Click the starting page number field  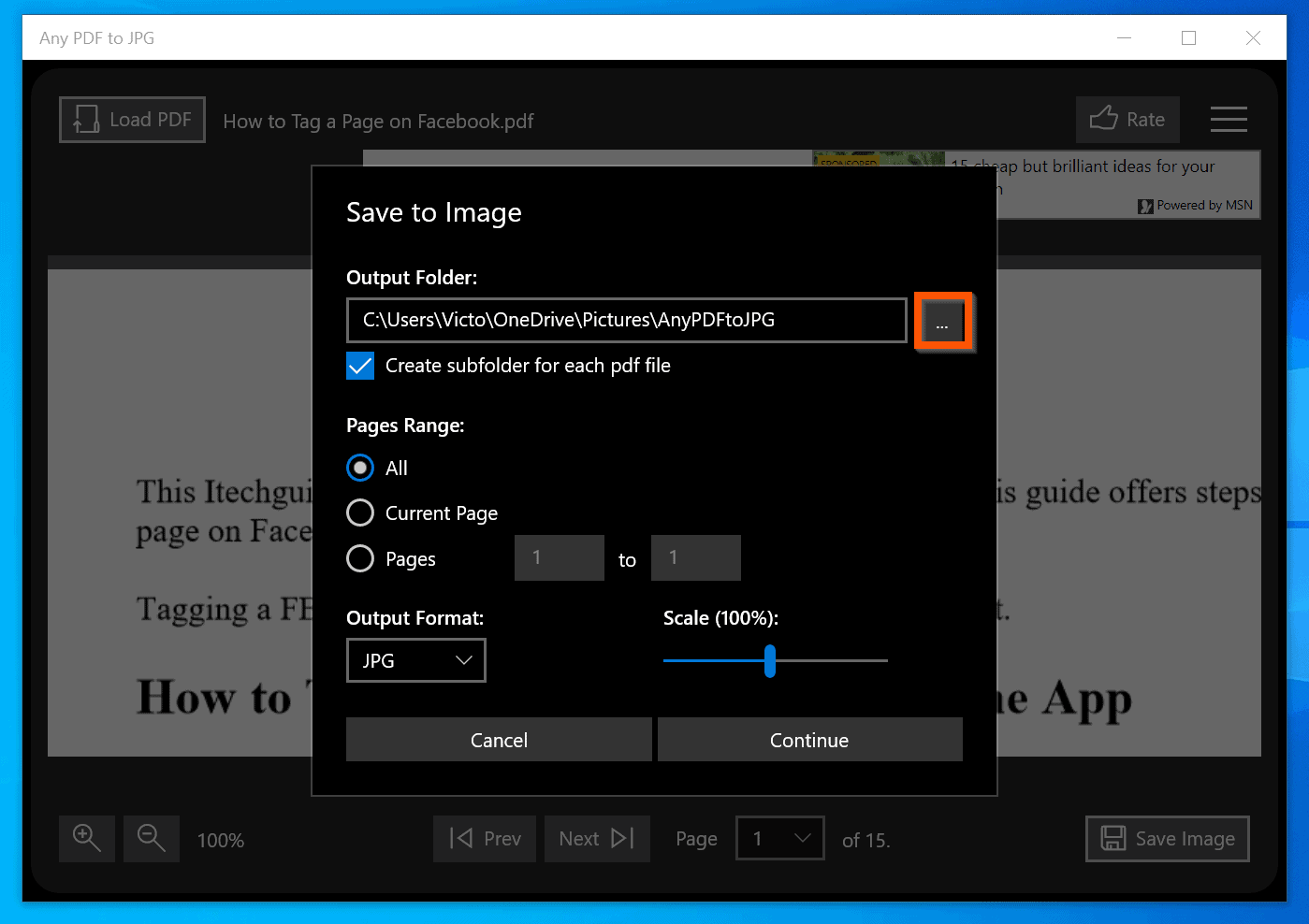point(559,557)
